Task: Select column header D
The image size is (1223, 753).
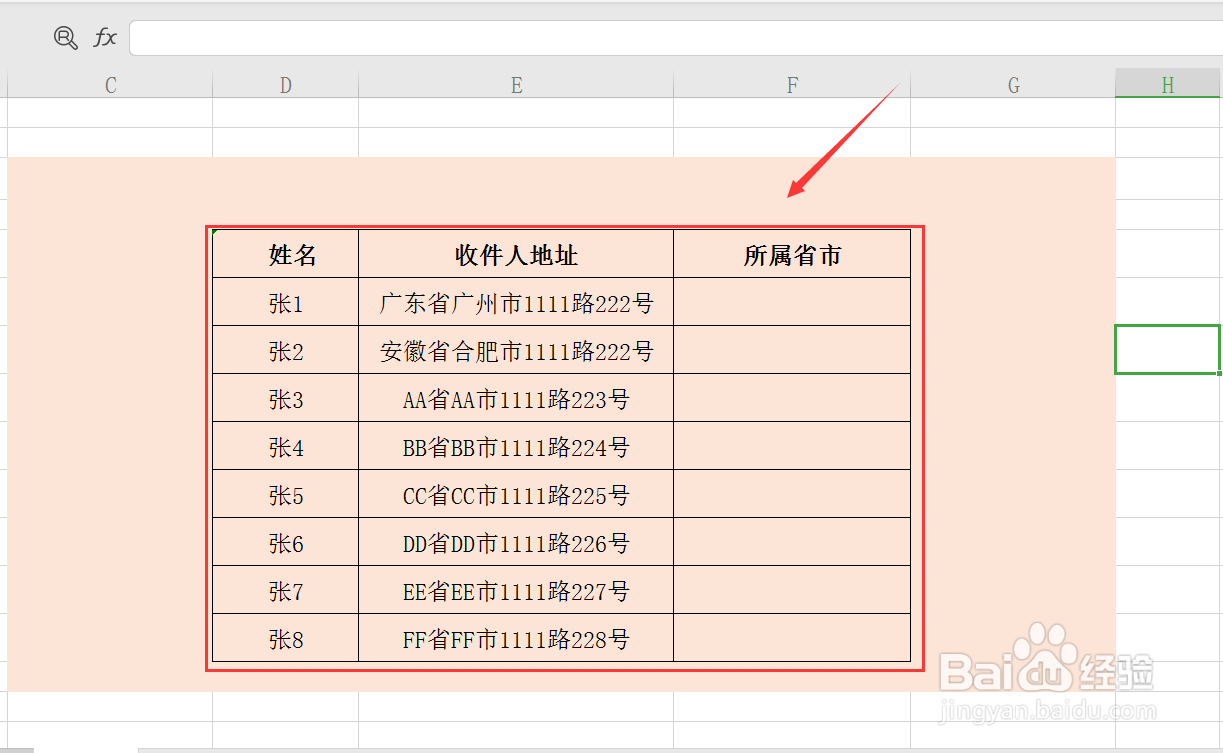Action: click(285, 85)
